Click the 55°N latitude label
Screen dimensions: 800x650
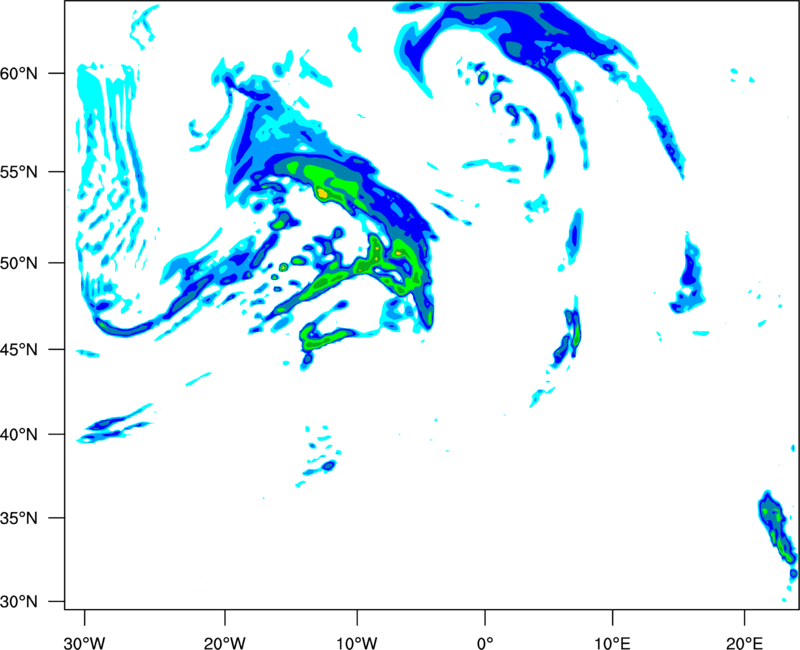[x=19, y=172]
